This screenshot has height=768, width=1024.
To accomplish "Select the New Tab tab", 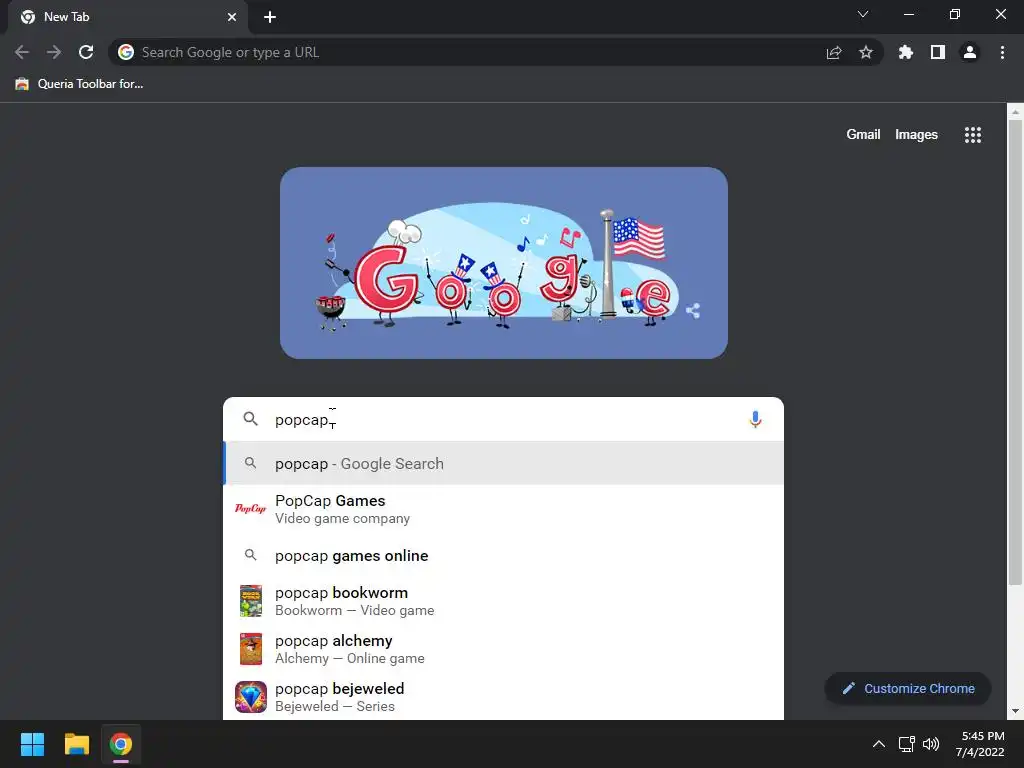I will pyautogui.click(x=128, y=17).
